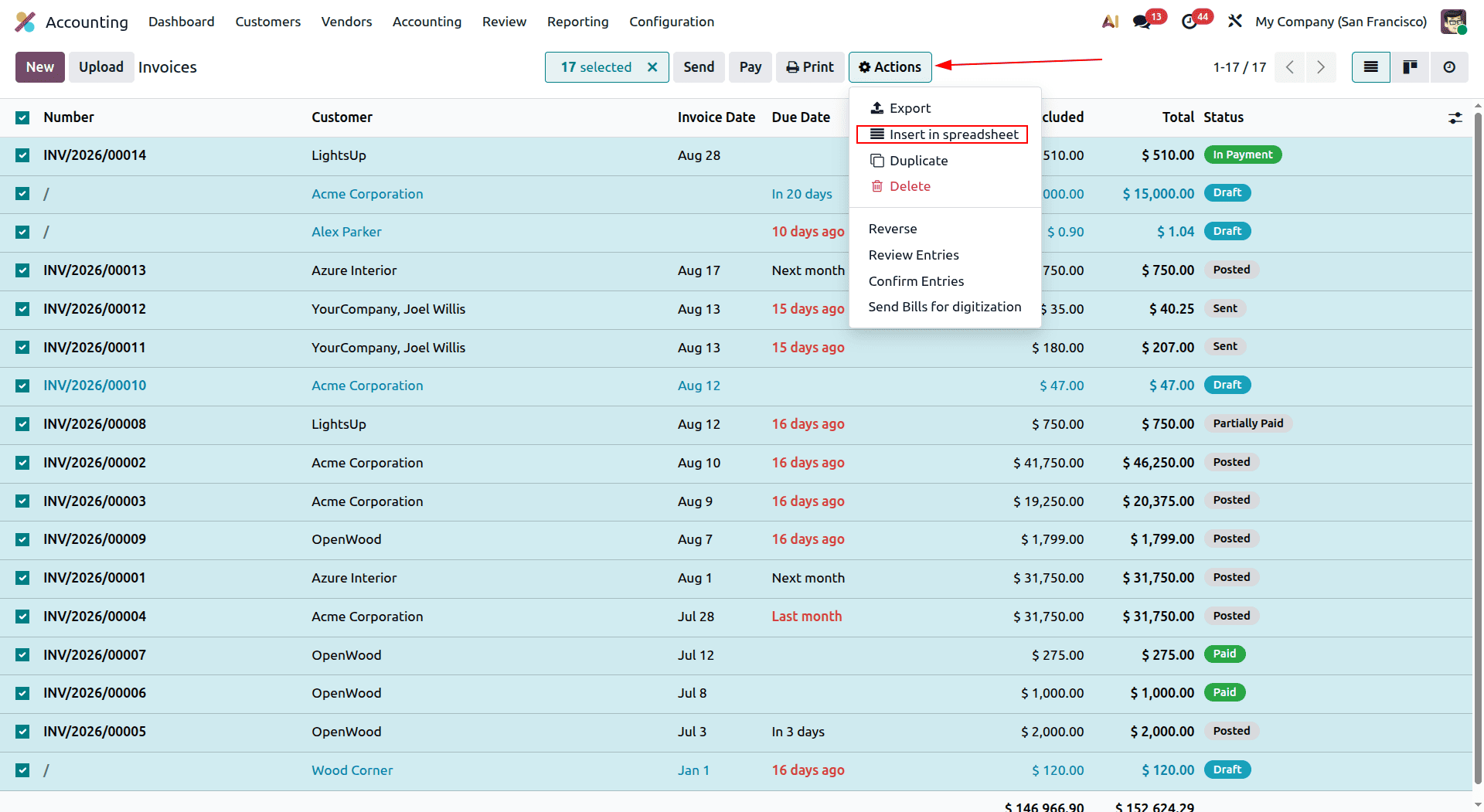Toggle the select-all checkbox in header
1484x812 pixels.
pyautogui.click(x=22, y=117)
